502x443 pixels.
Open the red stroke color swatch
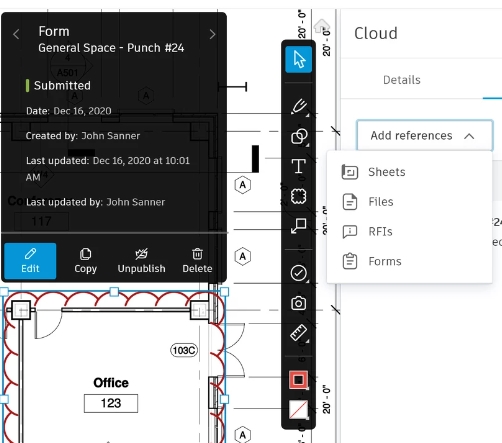click(298, 380)
